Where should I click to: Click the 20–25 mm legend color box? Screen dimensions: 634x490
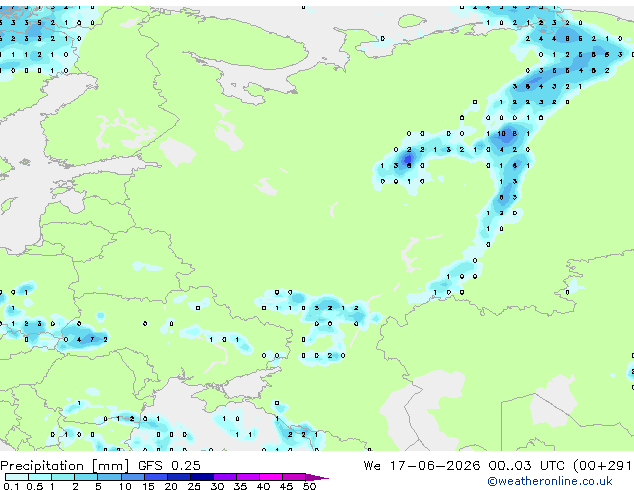pos(178,477)
